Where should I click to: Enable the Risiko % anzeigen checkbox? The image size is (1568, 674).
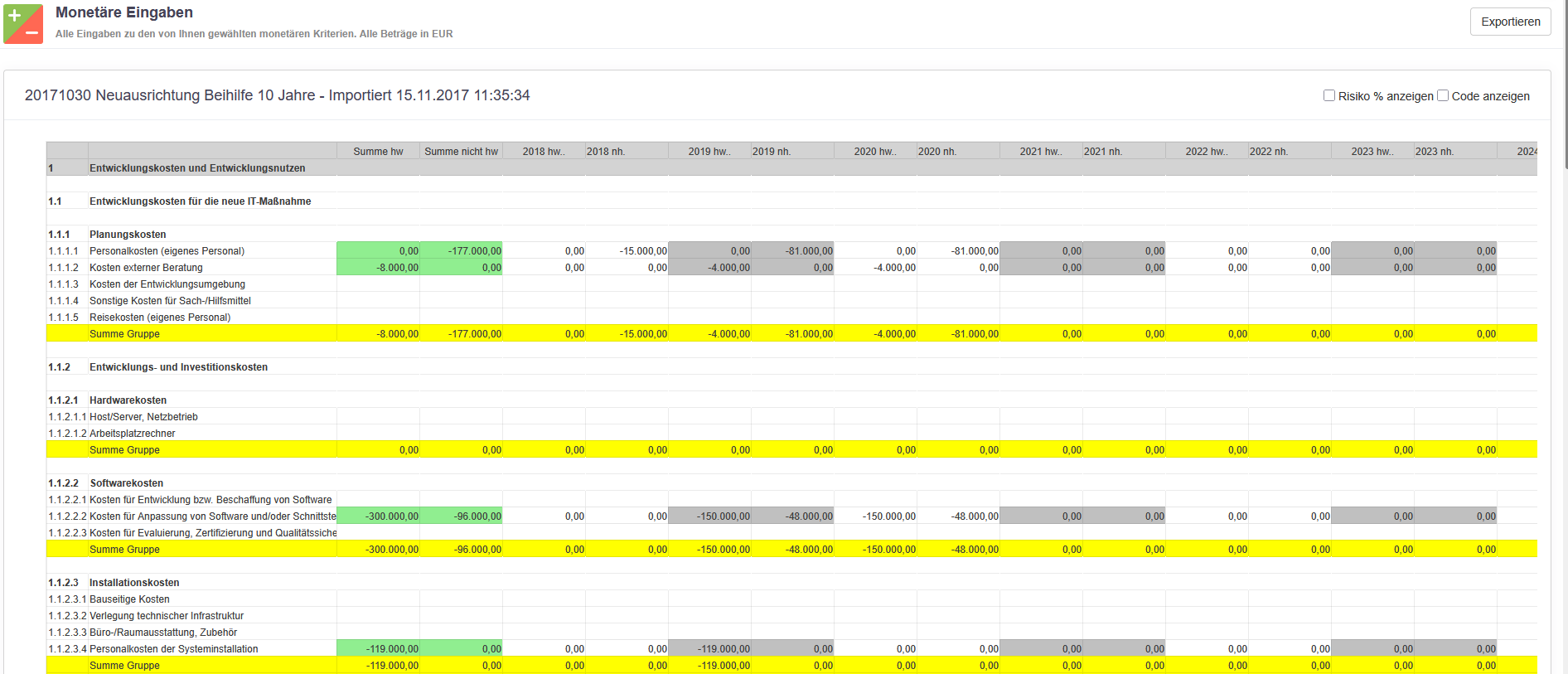click(x=1329, y=95)
